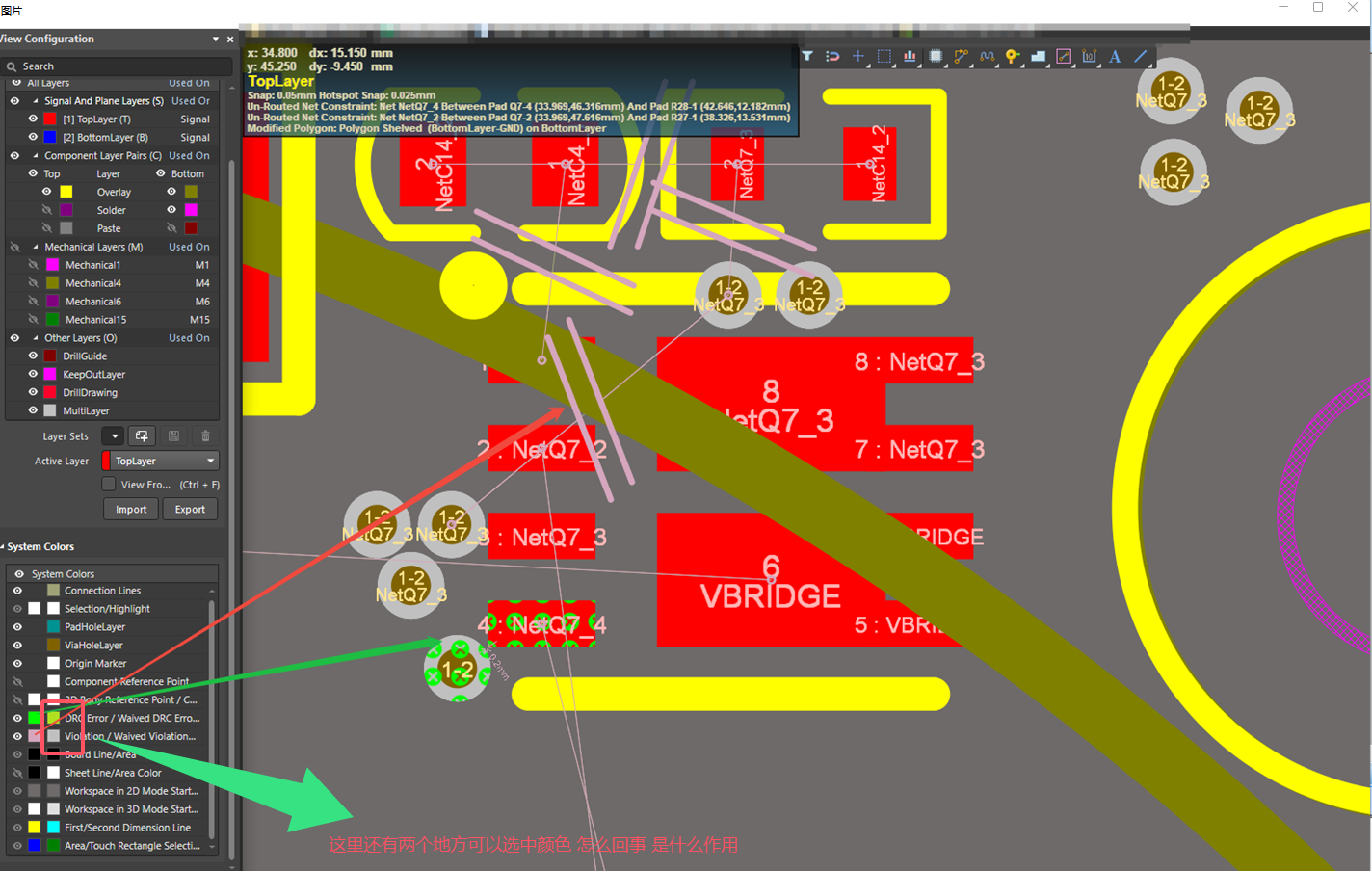Open the snap options magnet tool
Viewport: 1372px width, 871px height.
(832, 57)
